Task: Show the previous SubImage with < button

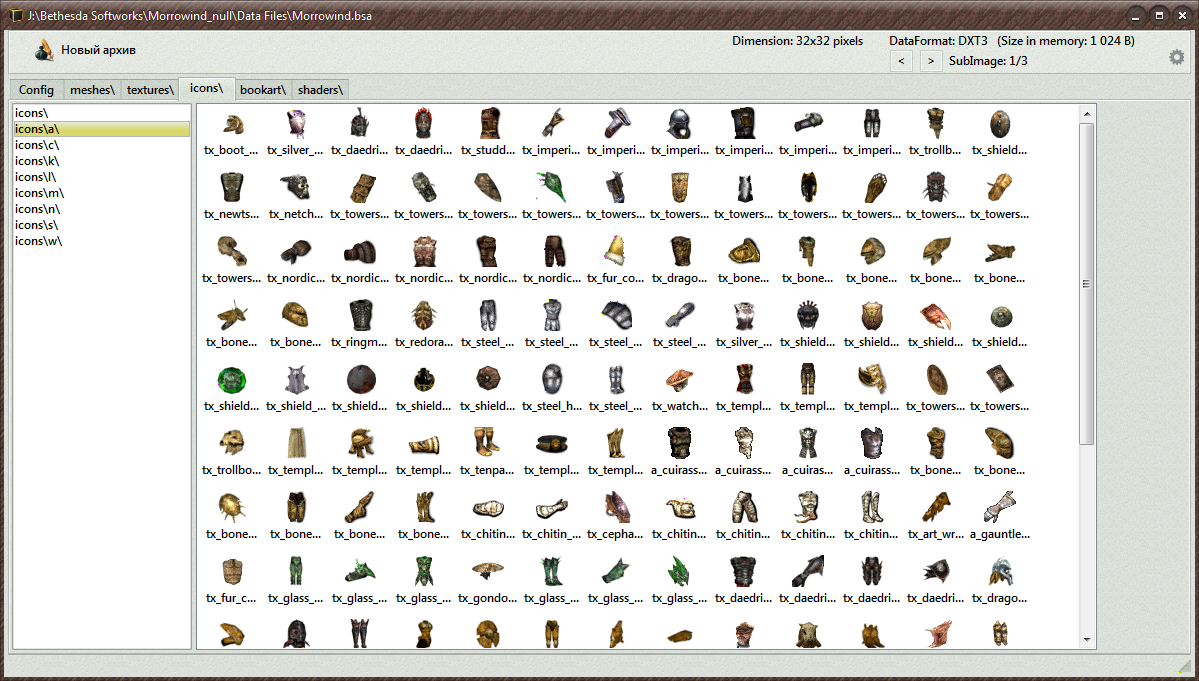Action: pos(902,60)
